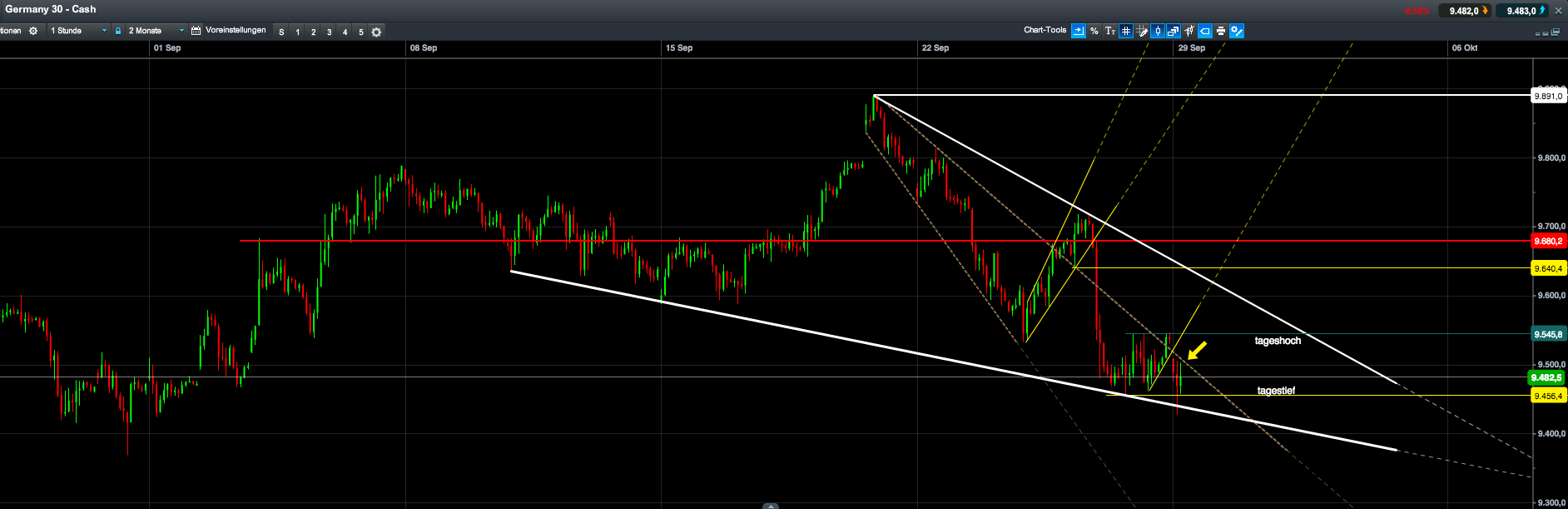This screenshot has height=509, width=1568.
Task: Select the 'tagestief' text annotation
Action: 1276,391
